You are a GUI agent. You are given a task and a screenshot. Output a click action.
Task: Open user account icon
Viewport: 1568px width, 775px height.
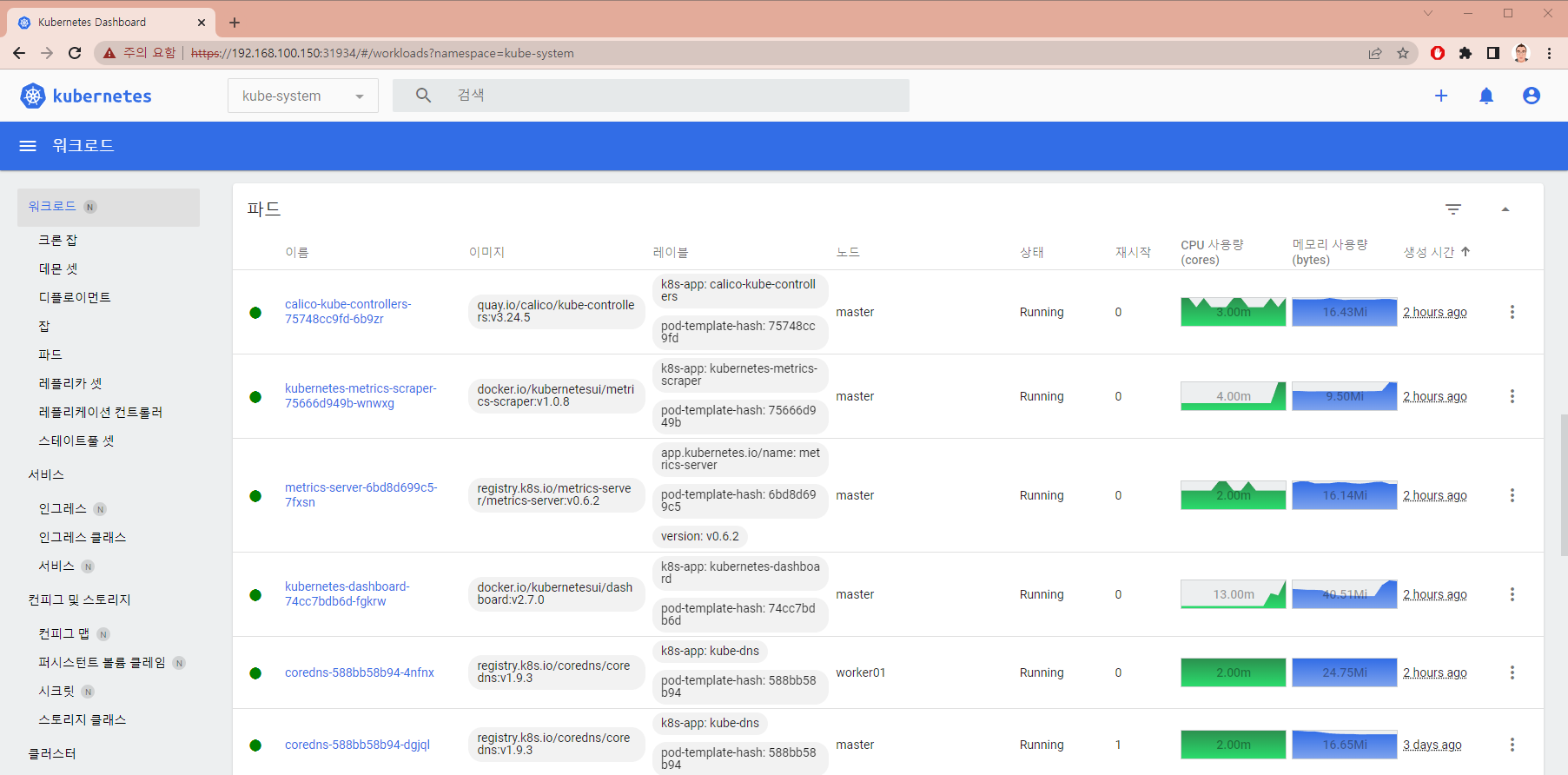(1532, 96)
